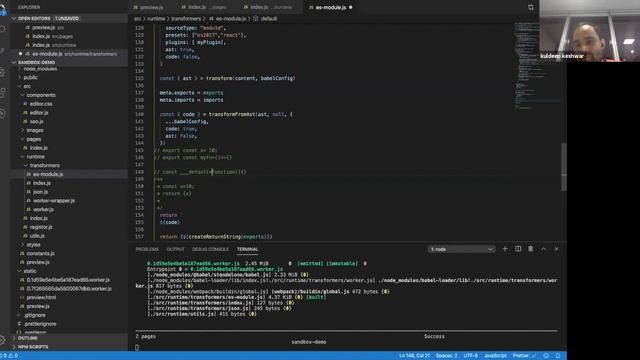
Task: Open utils.js in the explorer
Action: pos(37,236)
